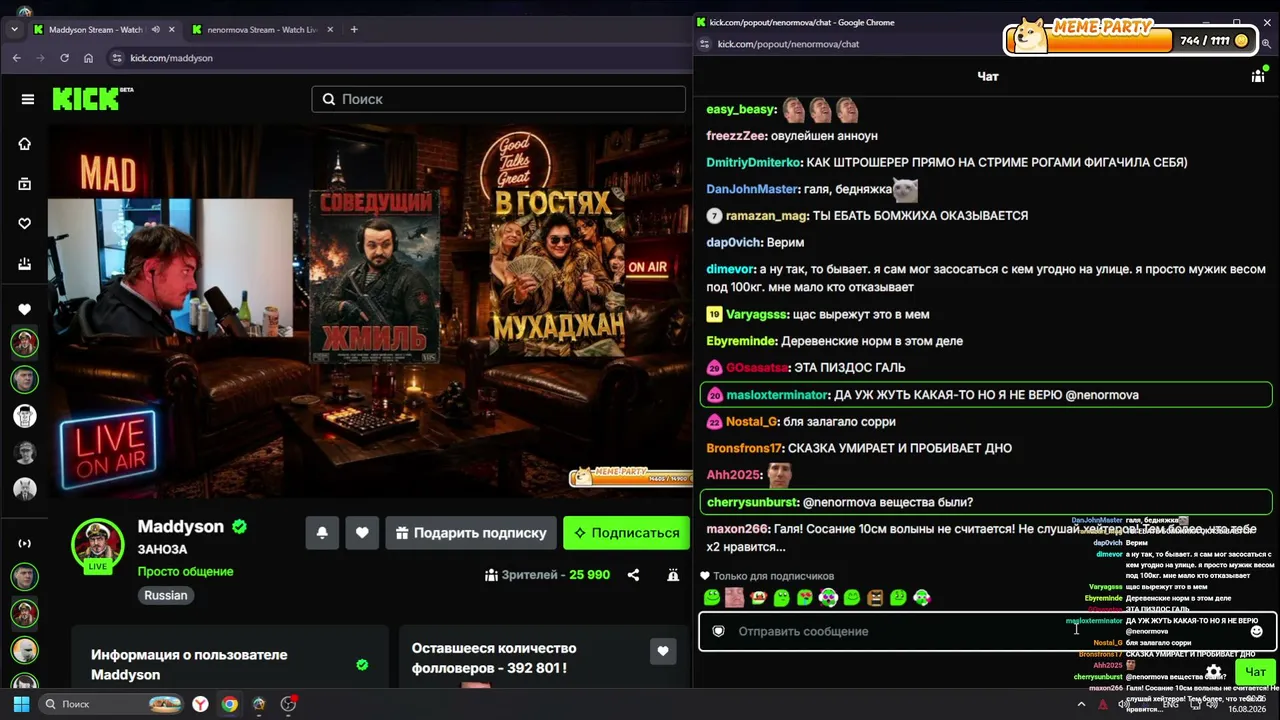This screenshot has height=720, width=1280.
Task: Click the heart on the followers-goal panel
Action: (663, 652)
